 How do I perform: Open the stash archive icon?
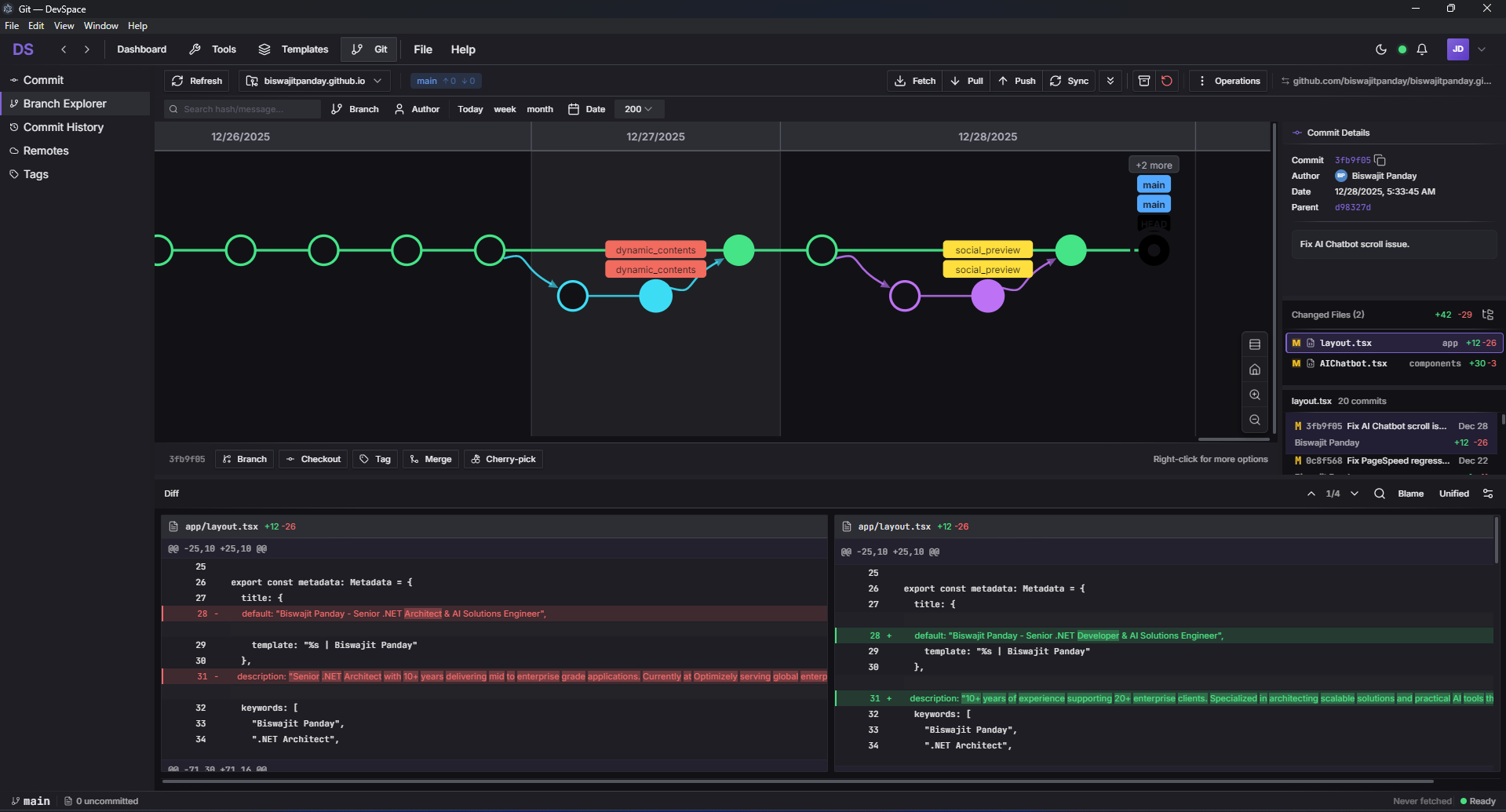pos(1144,81)
